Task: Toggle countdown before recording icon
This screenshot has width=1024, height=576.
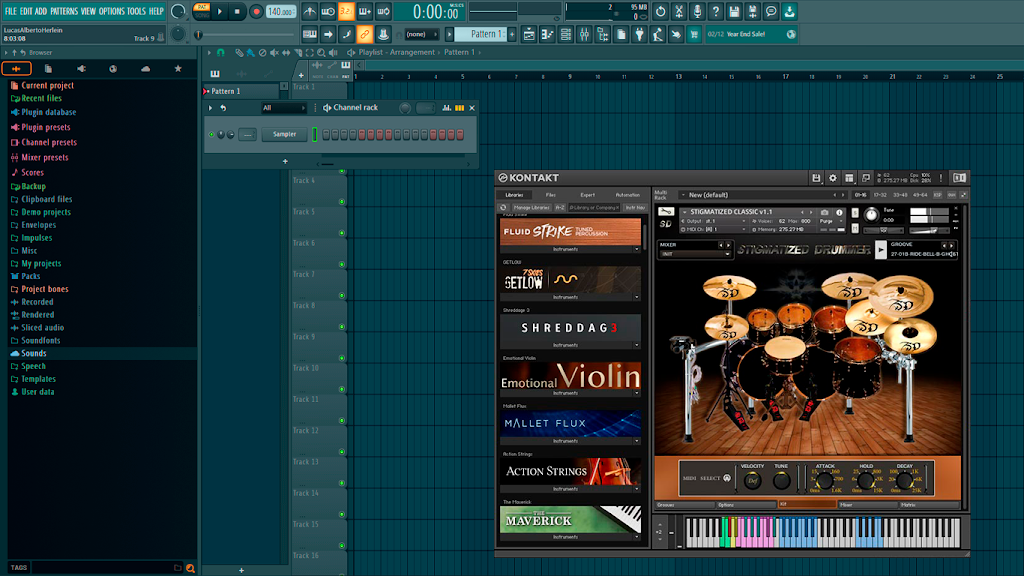Action: (x=346, y=11)
